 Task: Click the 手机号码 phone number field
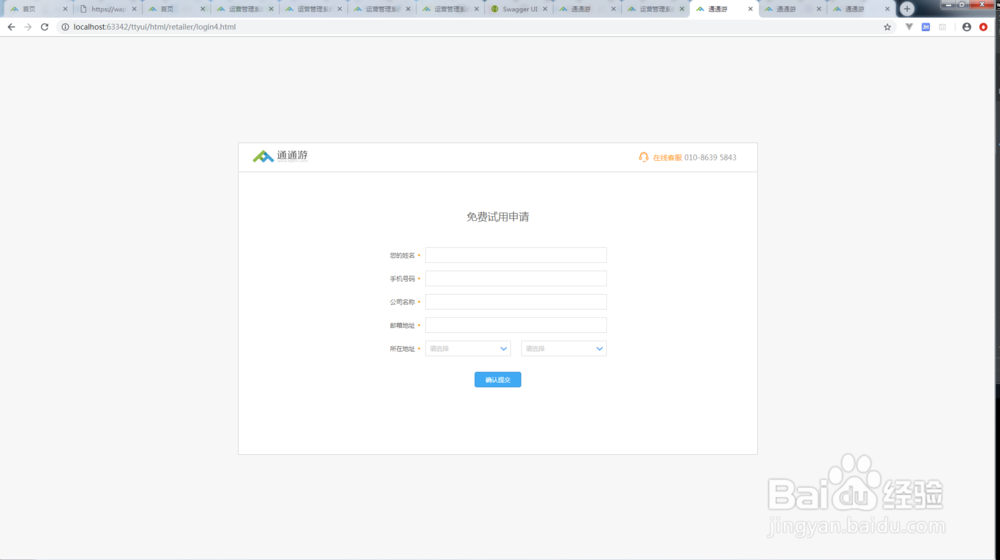coord(515,279)
